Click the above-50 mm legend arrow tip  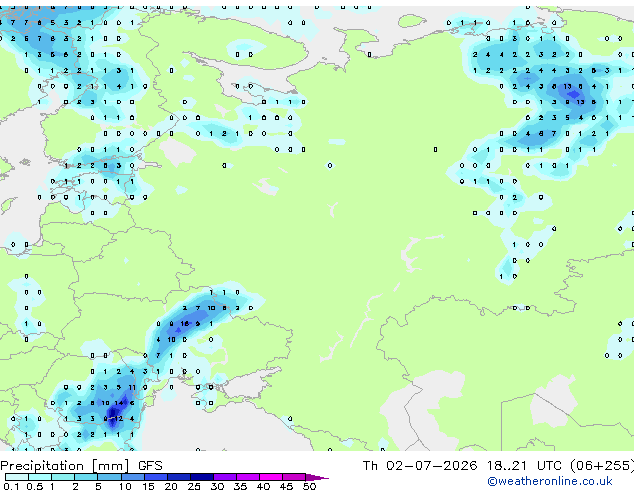317,477
